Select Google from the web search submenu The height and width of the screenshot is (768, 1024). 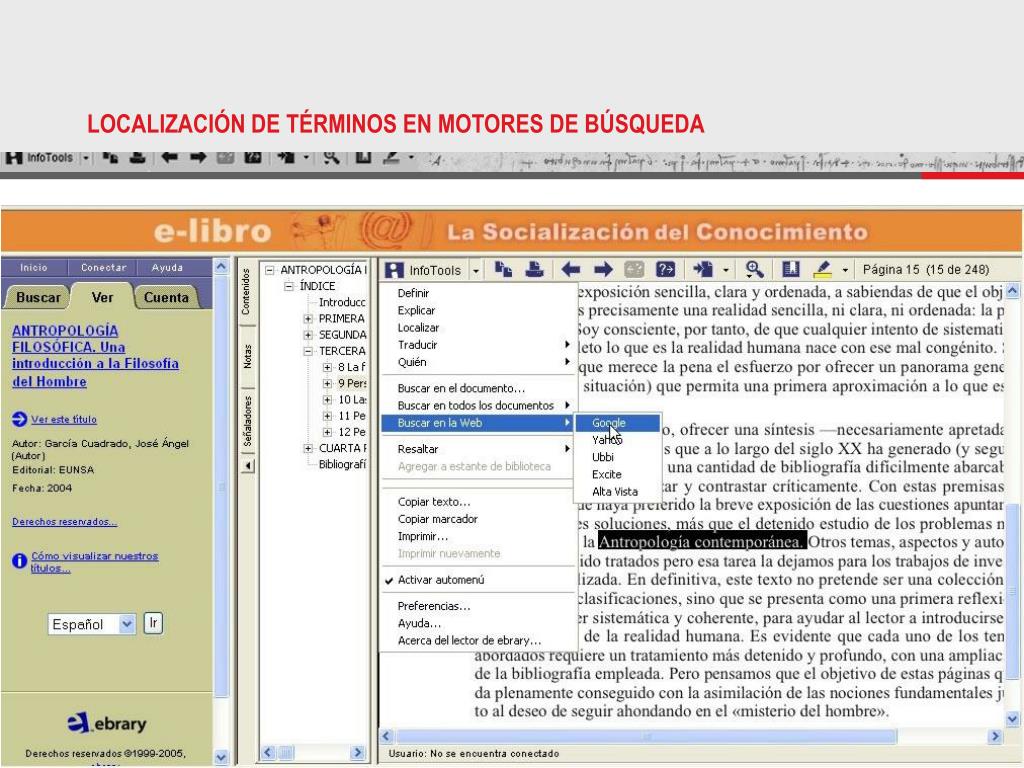[608, 423]
